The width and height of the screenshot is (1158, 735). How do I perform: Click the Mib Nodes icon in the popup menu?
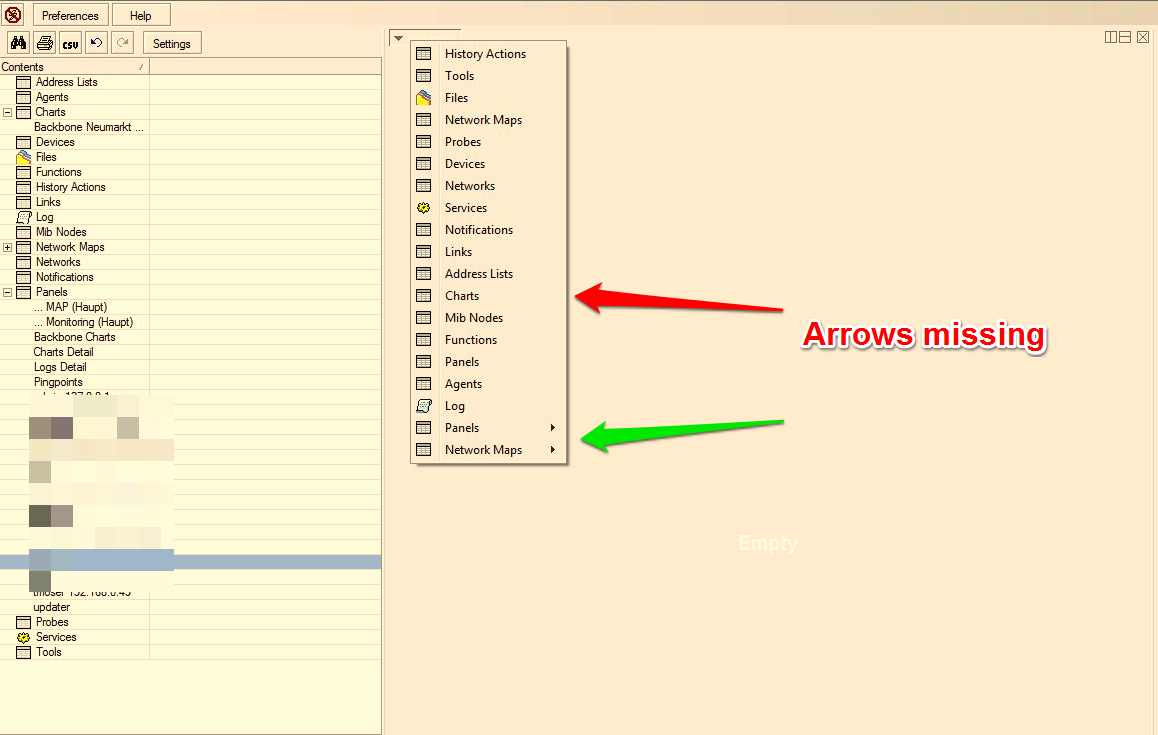(x=423, y=318)
